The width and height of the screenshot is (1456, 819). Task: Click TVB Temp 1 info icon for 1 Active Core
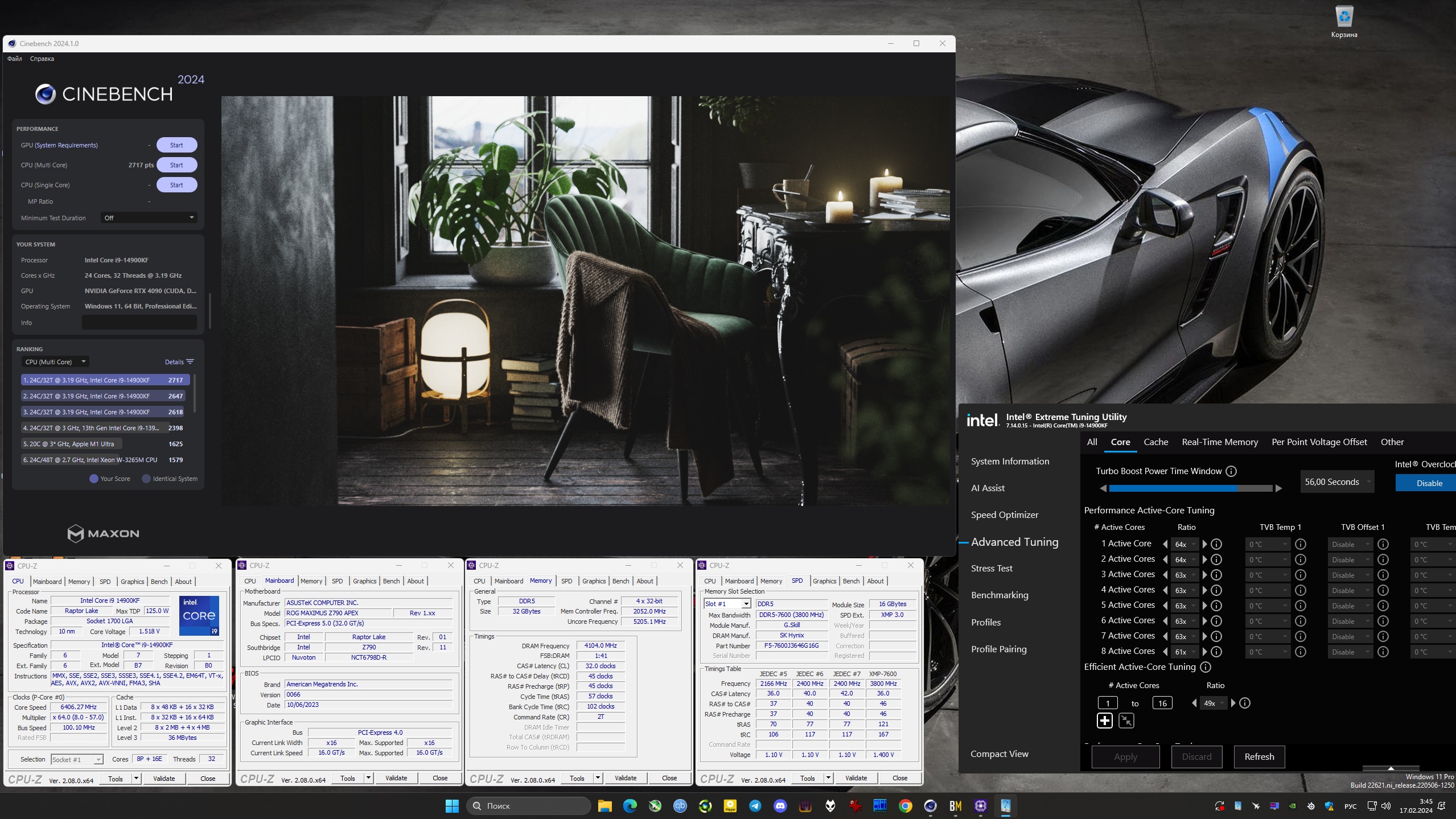tap(1301, 544)
